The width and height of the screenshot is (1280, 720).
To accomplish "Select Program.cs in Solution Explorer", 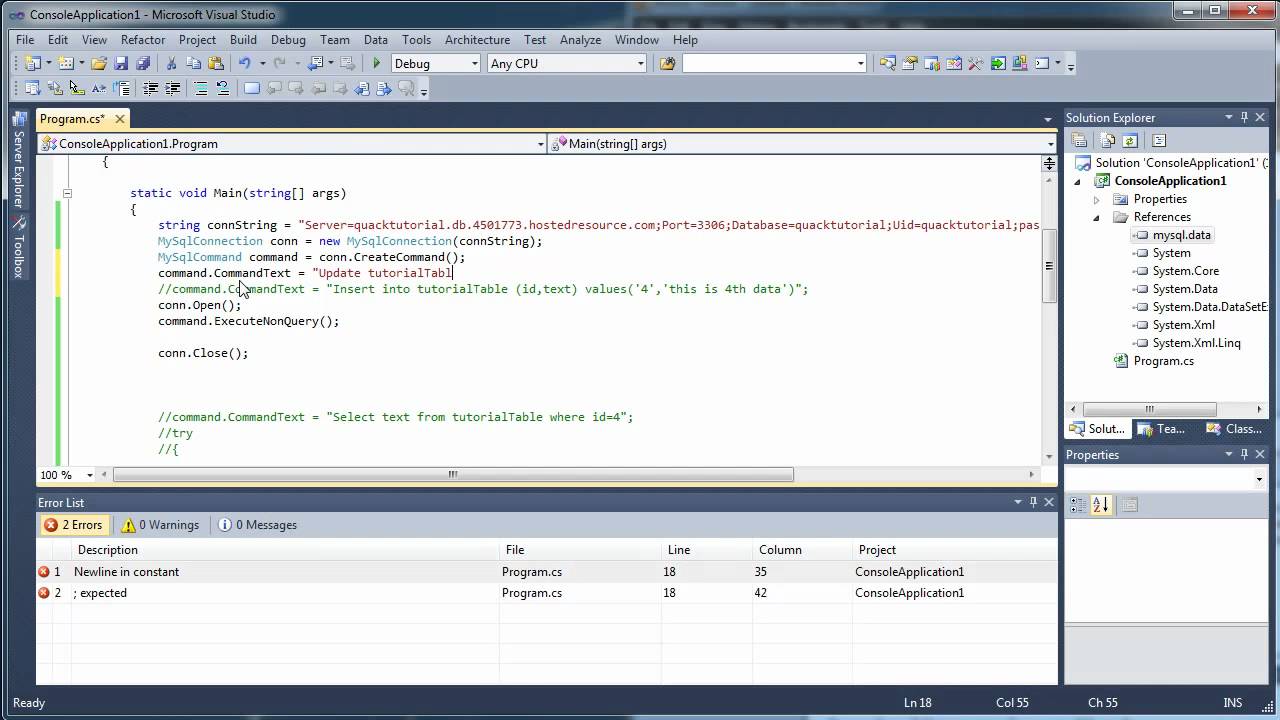I will pyautogui.click(x=1163, y=361).
